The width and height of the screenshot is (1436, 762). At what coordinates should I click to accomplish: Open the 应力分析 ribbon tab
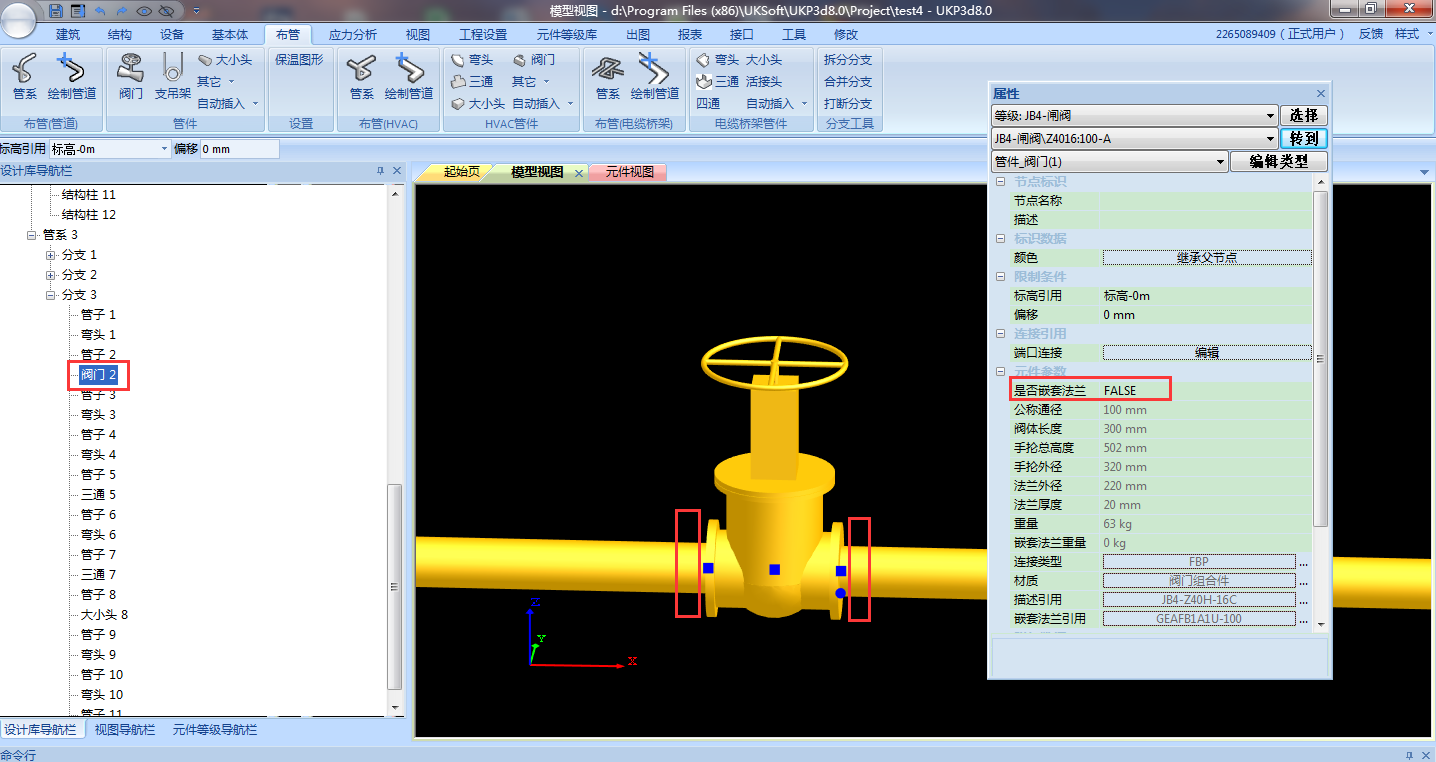point(353,34)
